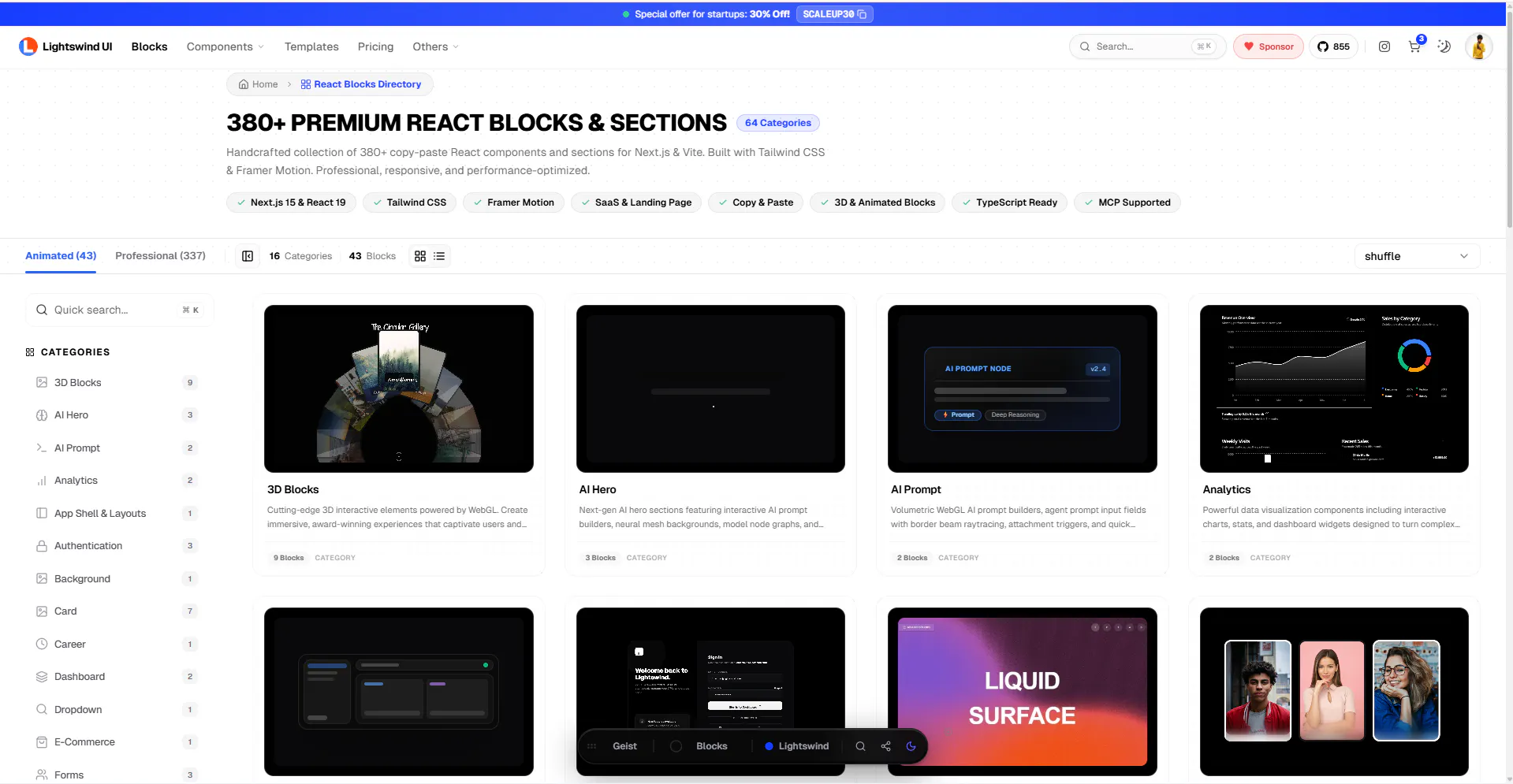This screenshot has width=1513, height=784.
Task: Click the AI Prompt sidebar icon
Action: [42, 448]
